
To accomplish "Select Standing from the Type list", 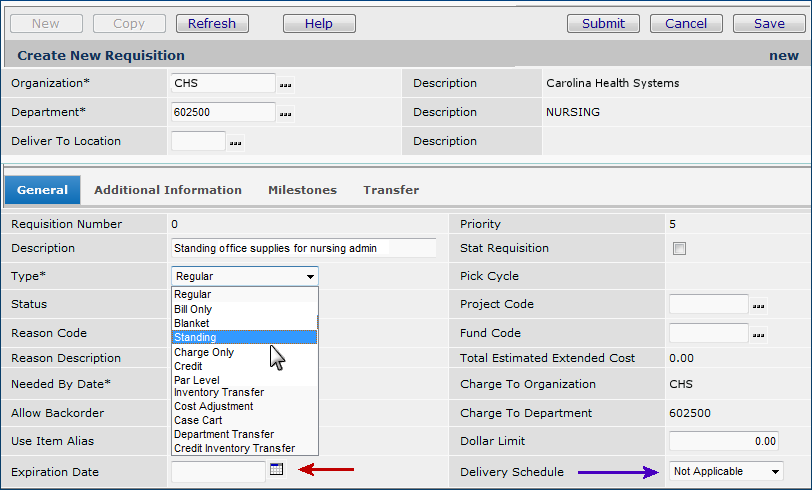I will (196, 338).
